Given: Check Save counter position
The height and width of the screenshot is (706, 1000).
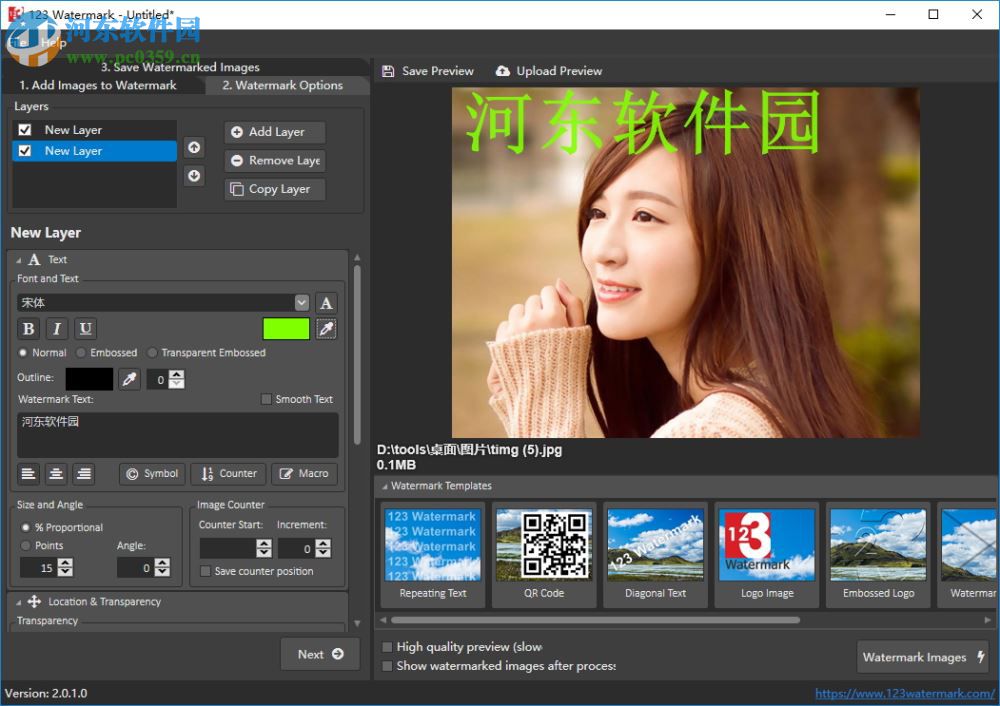Looking at the screenshot, I should (205, 570).
